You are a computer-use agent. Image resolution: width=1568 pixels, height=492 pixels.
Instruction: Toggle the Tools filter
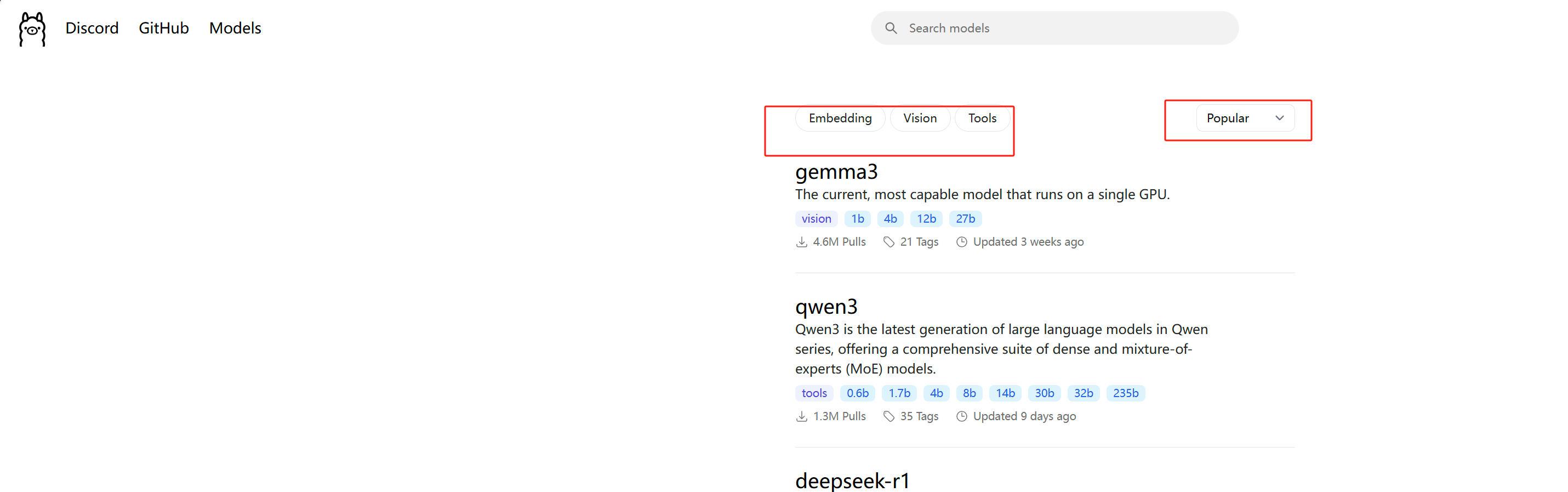pos(982,118)
